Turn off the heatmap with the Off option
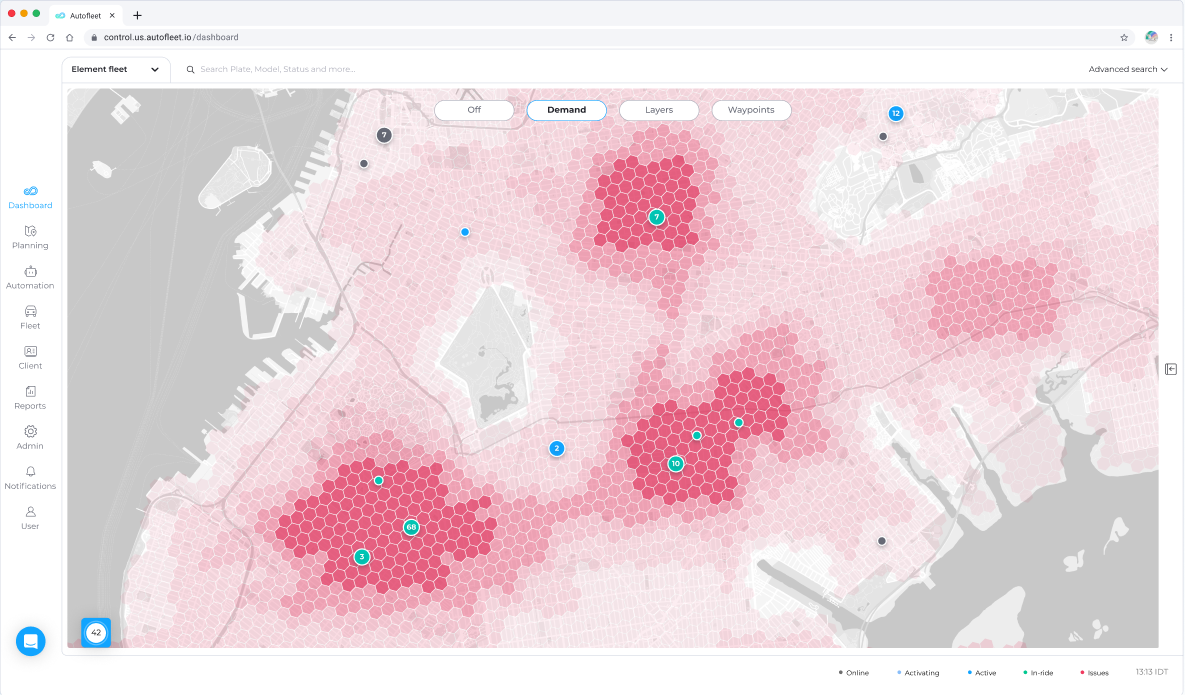The width and height of the screenshot is (1185, 695). (x=474, y=110)
